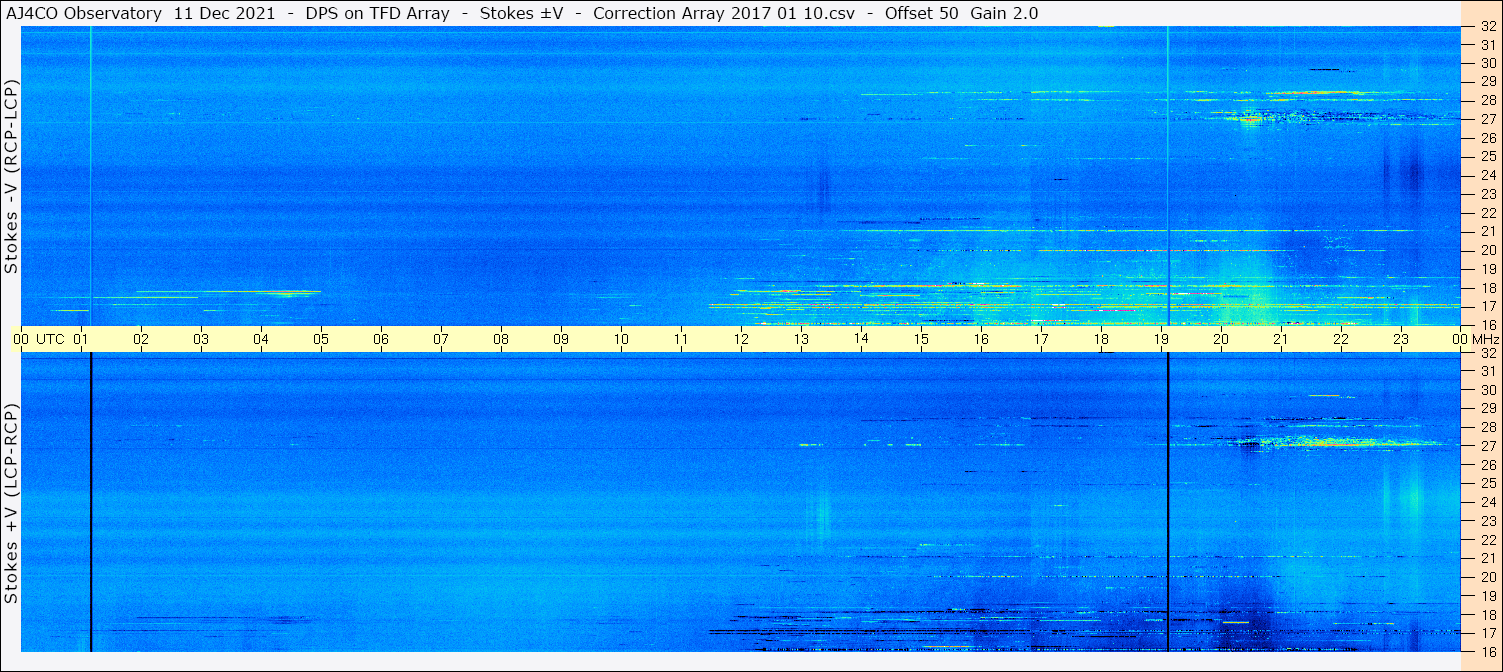Select the 04 hour tick label

click(x=261, y=339)
